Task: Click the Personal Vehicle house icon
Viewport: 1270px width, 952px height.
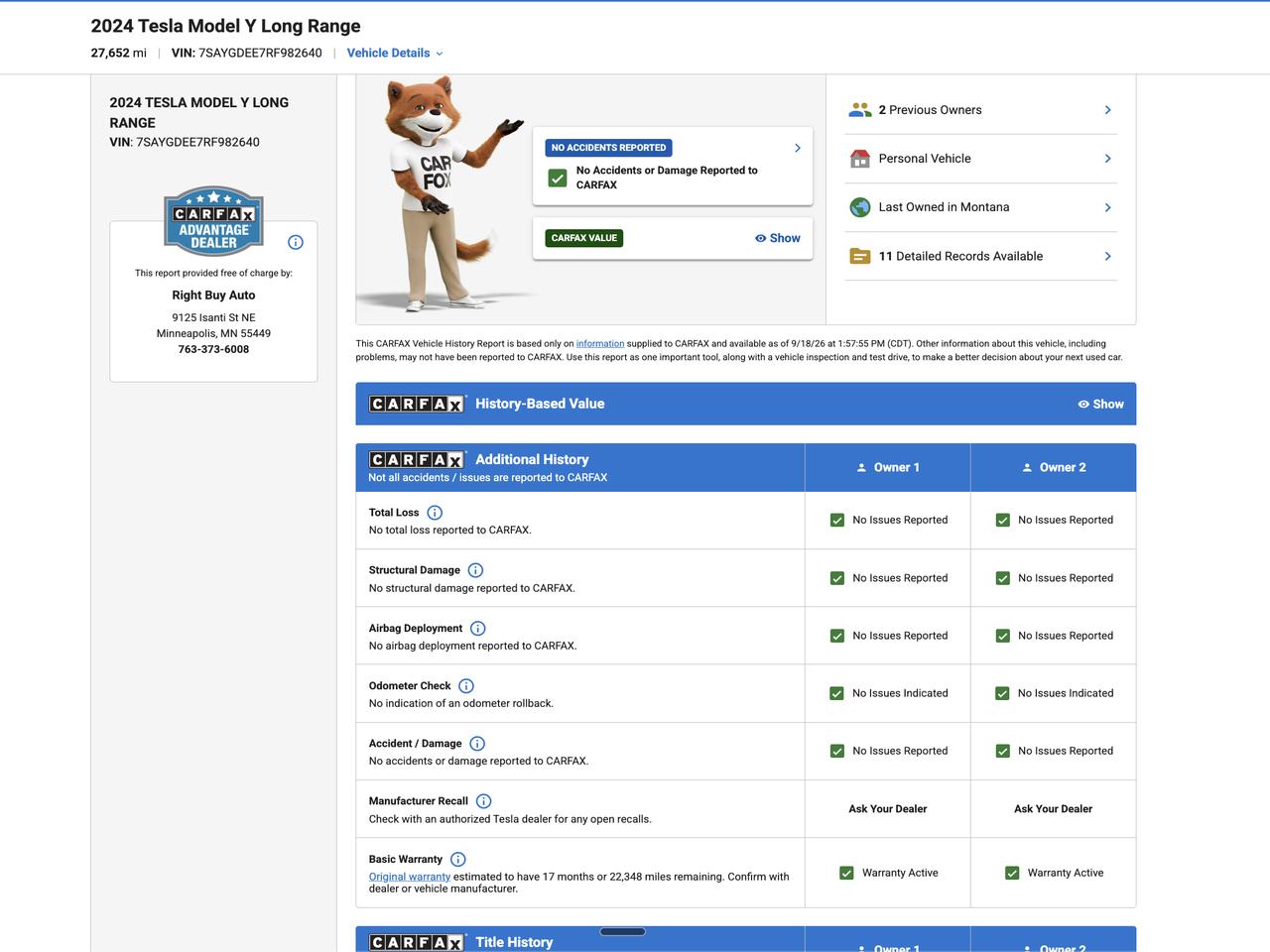Action: pyautogui.click(x=860, y=159)
